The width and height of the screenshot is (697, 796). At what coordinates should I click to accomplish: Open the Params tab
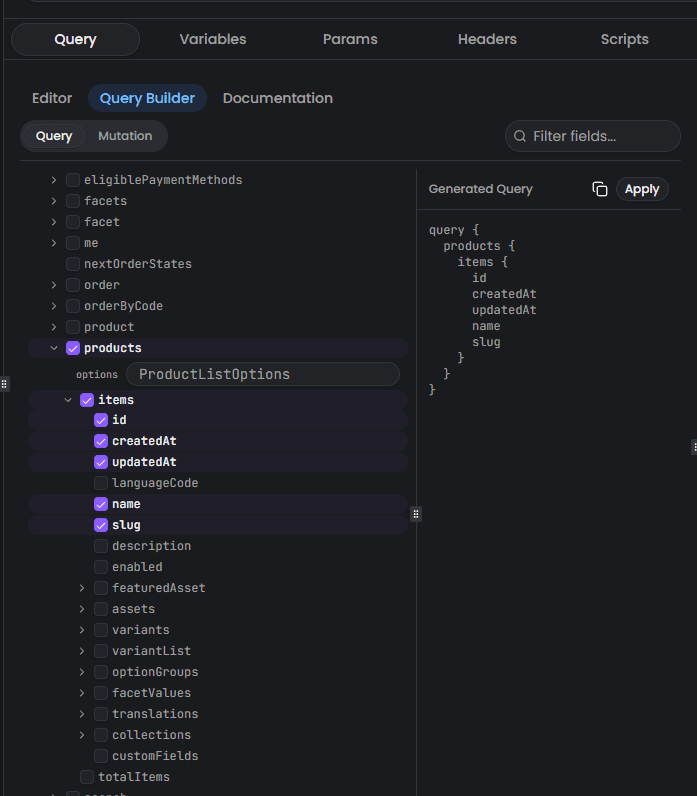350,39
